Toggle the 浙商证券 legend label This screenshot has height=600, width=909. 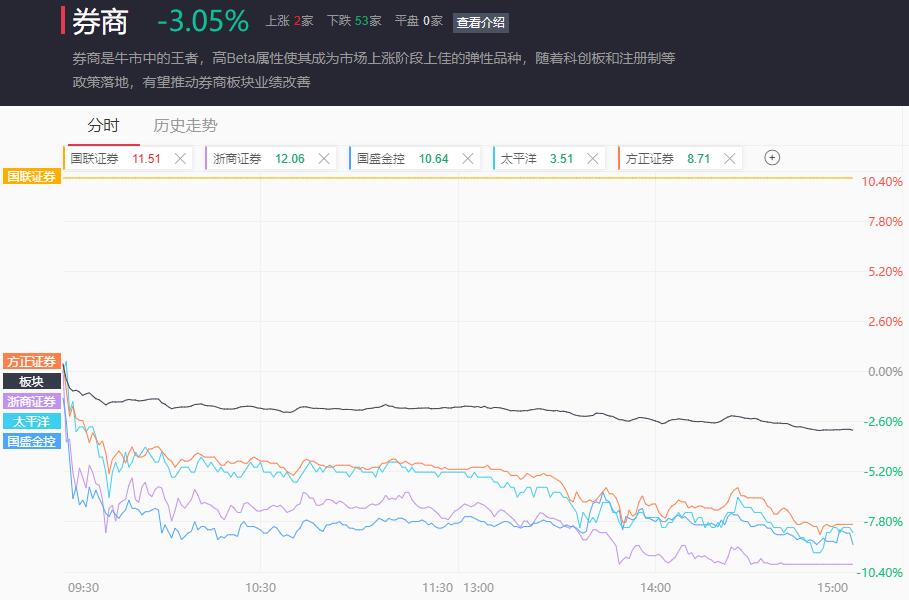click(32, 401)
